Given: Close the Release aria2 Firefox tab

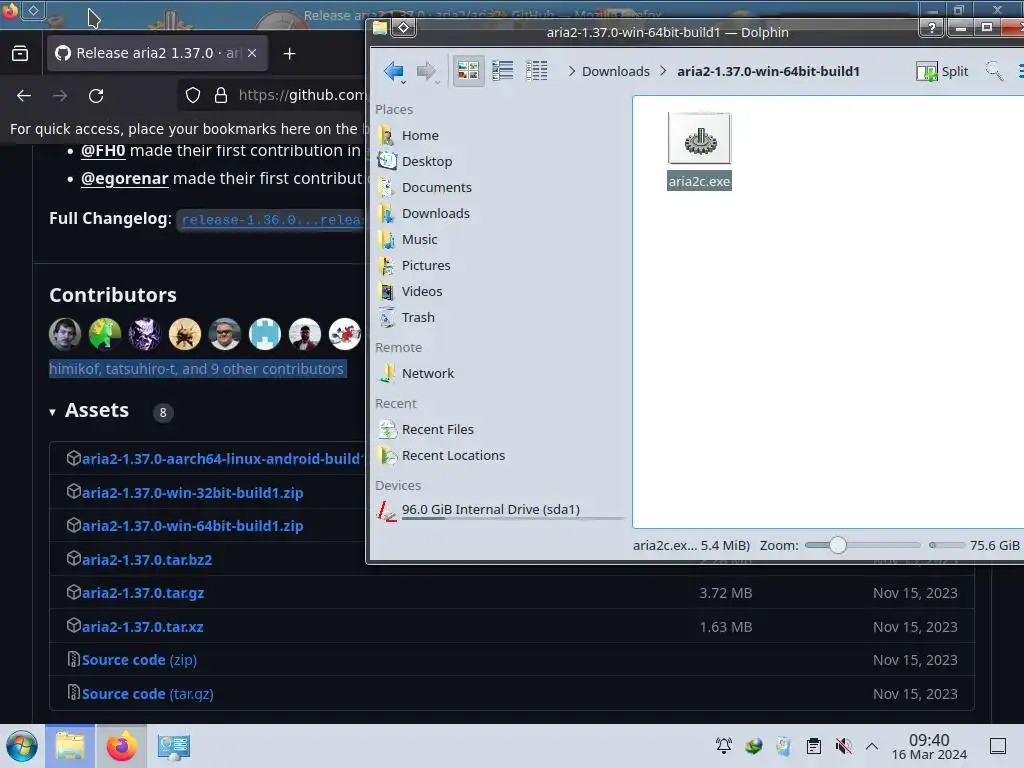Looking at the screenshot, I should click(x=252, y=53).
